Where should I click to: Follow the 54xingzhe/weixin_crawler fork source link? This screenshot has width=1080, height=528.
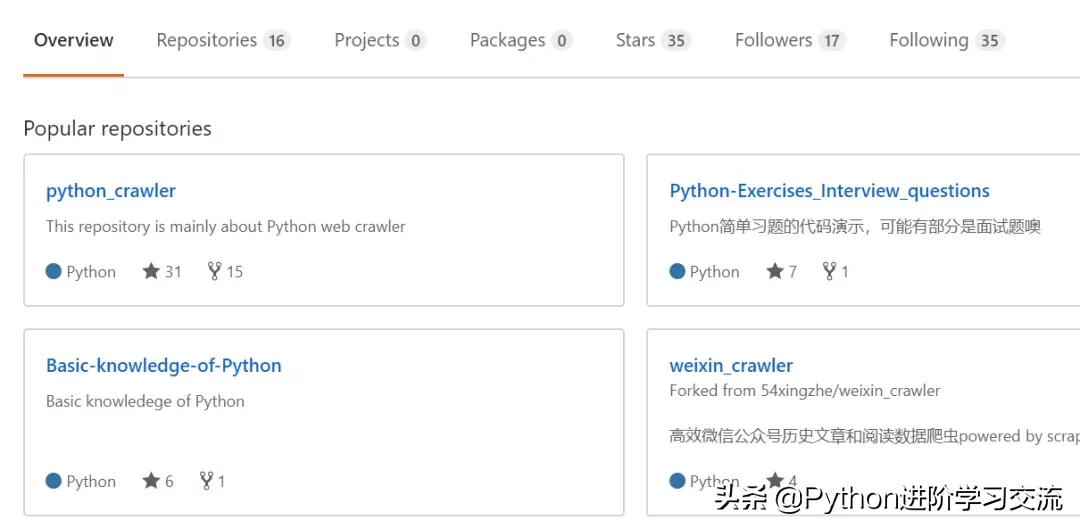851,391
